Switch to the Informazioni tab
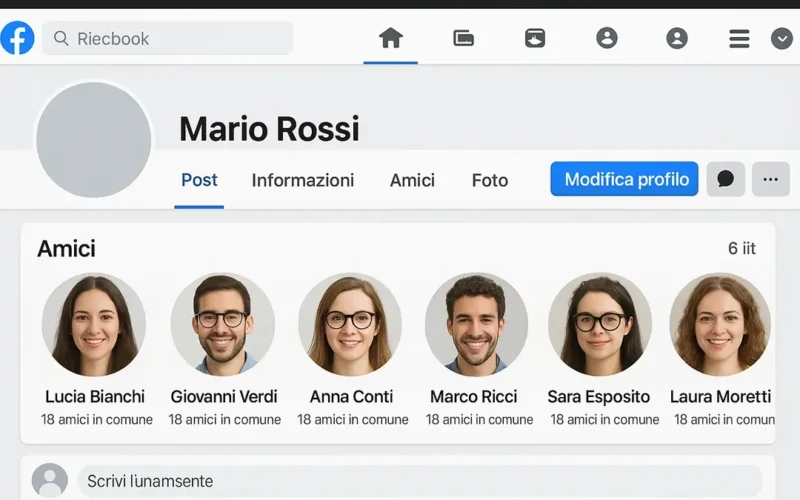This screenshot has width=800, height=500. (x=303, y=180)
